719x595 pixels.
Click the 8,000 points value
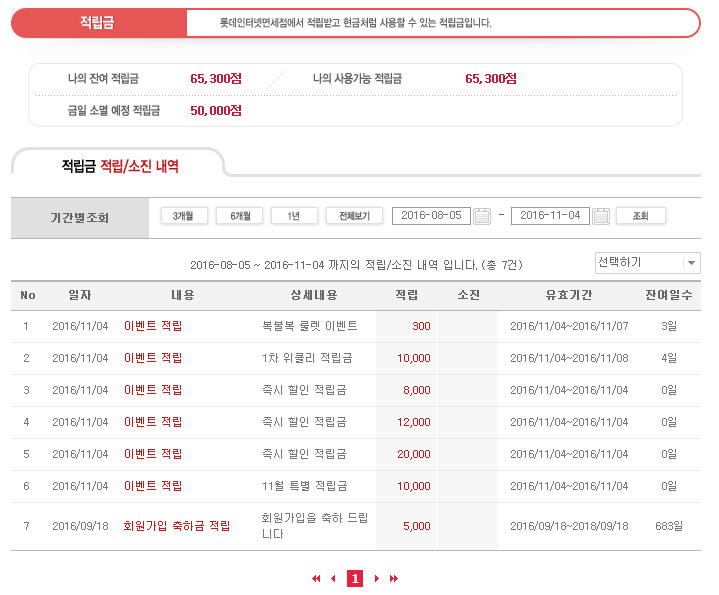[x=416, y=390]
